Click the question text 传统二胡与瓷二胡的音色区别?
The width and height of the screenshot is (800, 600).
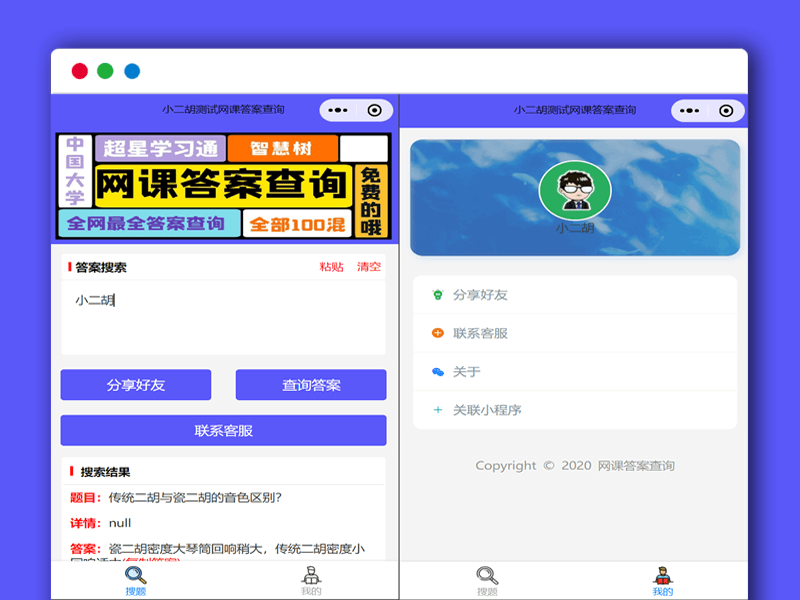click(195, 497)
